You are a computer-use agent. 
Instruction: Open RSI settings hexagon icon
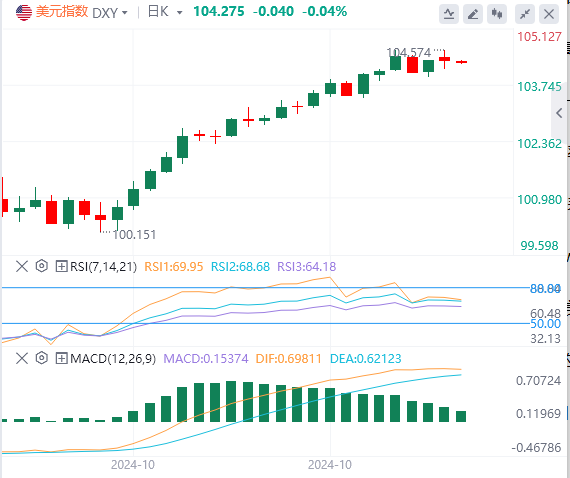(x=42, y=266)
